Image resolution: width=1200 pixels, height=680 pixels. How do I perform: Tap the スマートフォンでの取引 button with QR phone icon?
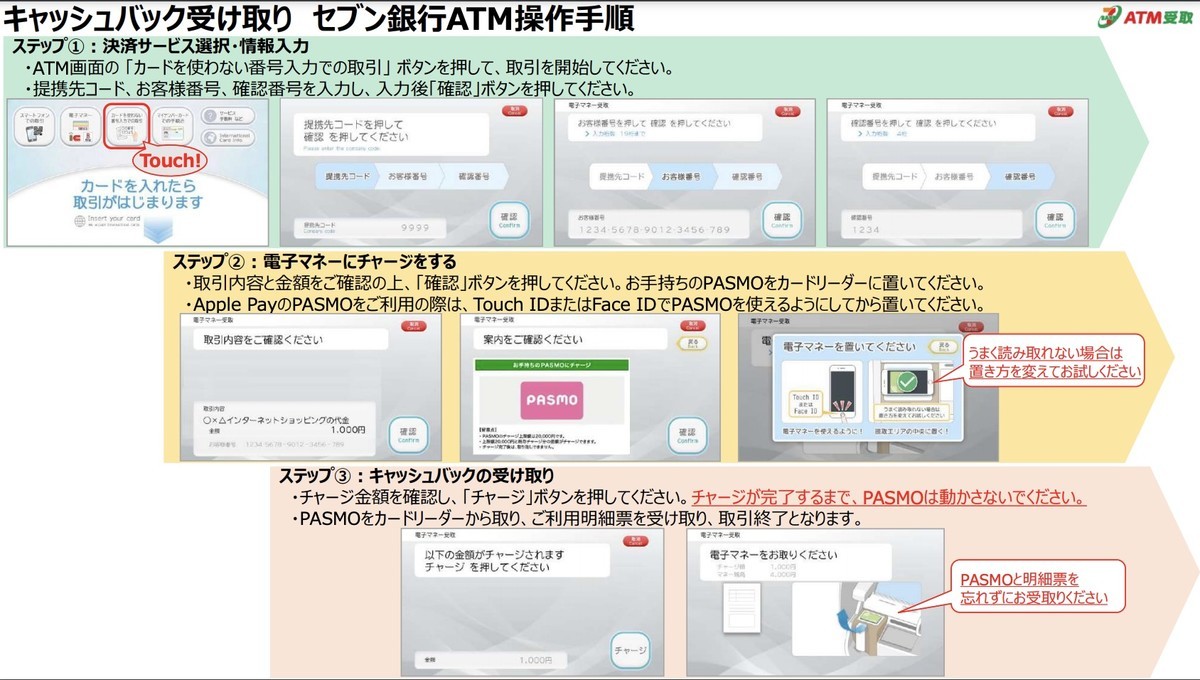click(x=35, y=127)
